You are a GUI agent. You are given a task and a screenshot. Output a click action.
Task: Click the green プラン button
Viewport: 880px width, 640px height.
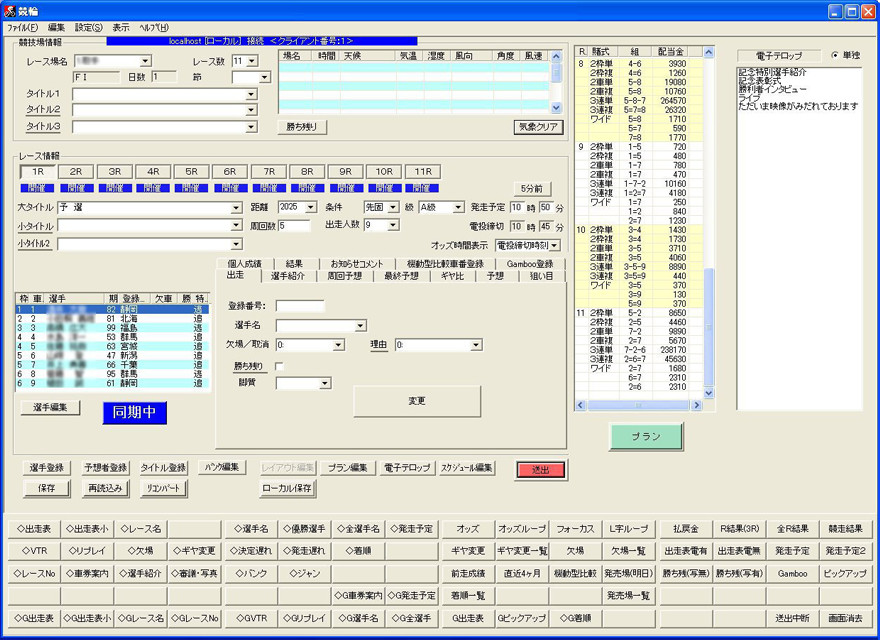click(x=646, y=436)
